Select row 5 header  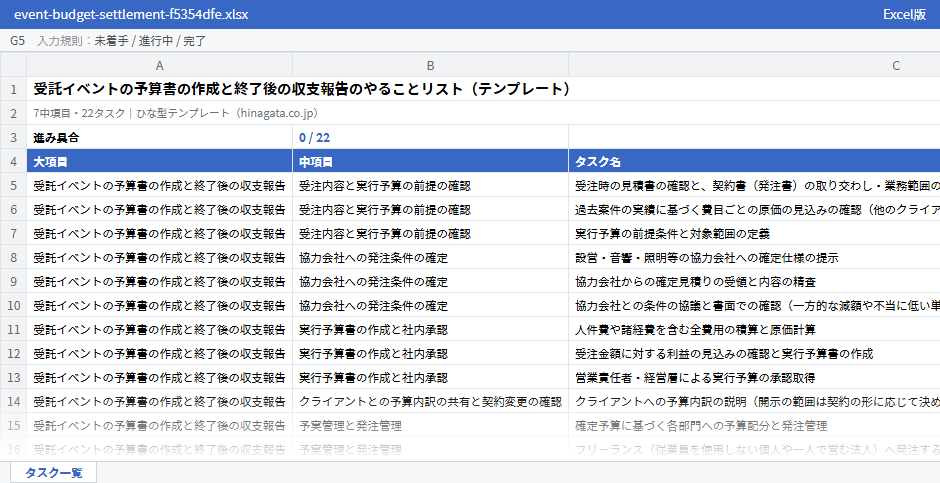click(x=13, y=185)
